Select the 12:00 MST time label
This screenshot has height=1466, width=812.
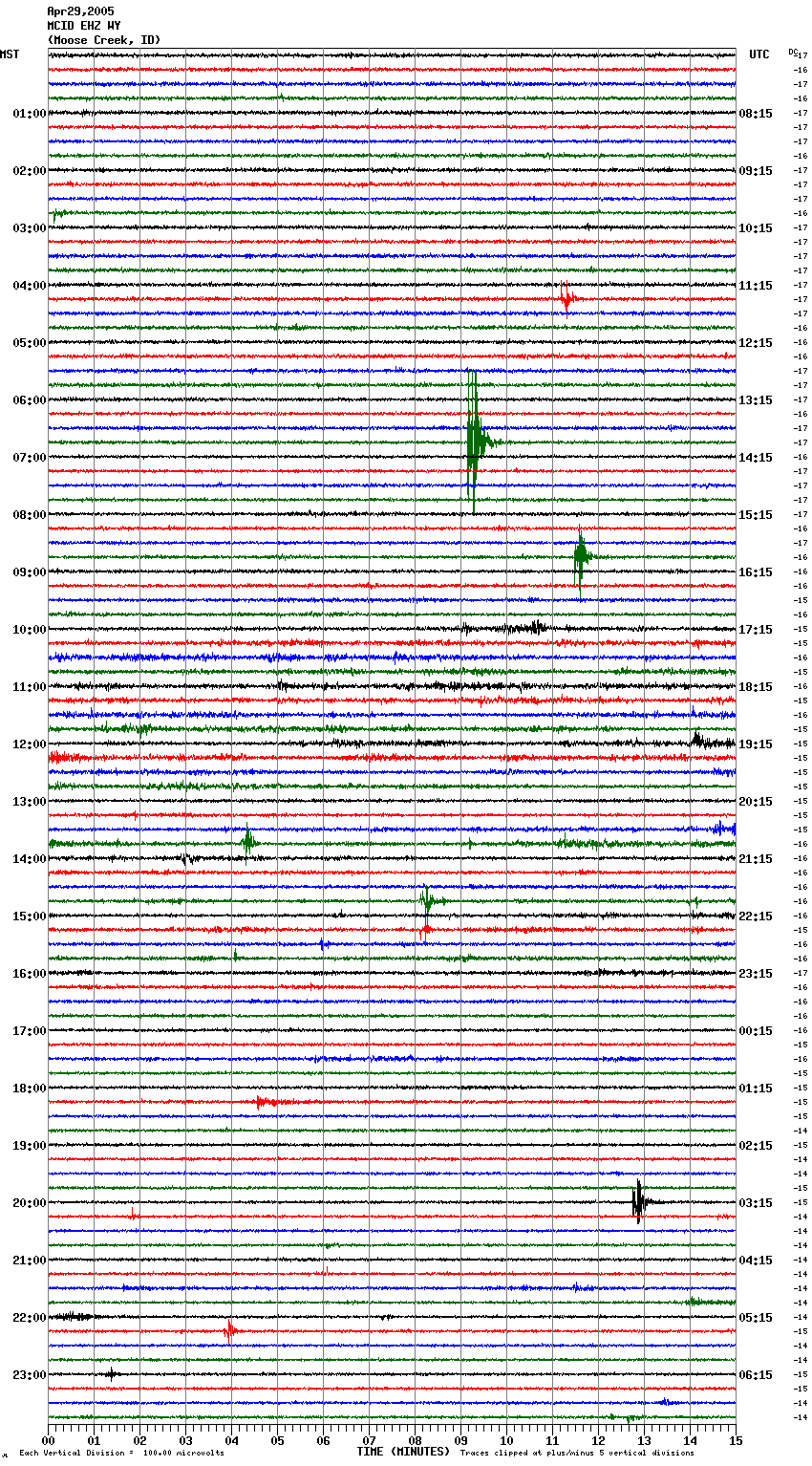(x=30, y=744)
